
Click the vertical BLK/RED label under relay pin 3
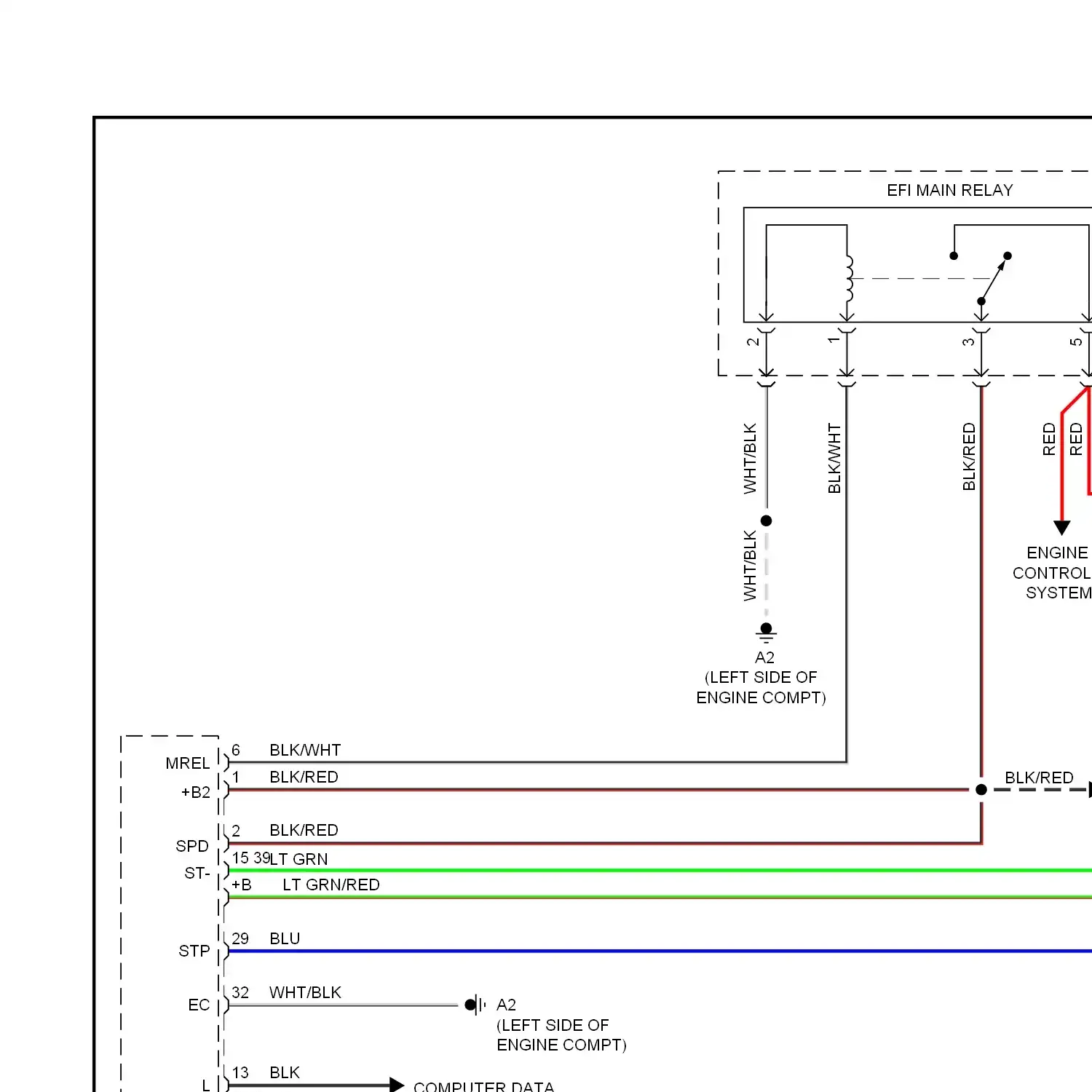click(x=969, y=456)
